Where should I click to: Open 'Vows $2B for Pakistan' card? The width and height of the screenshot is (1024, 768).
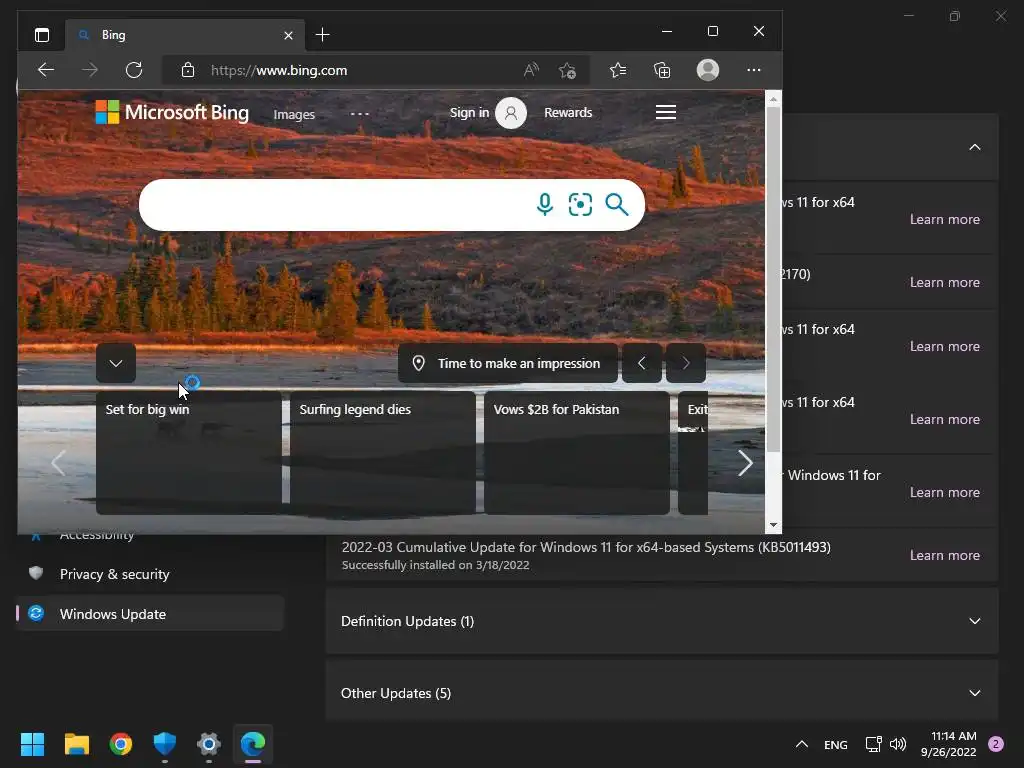pos(577,453)
